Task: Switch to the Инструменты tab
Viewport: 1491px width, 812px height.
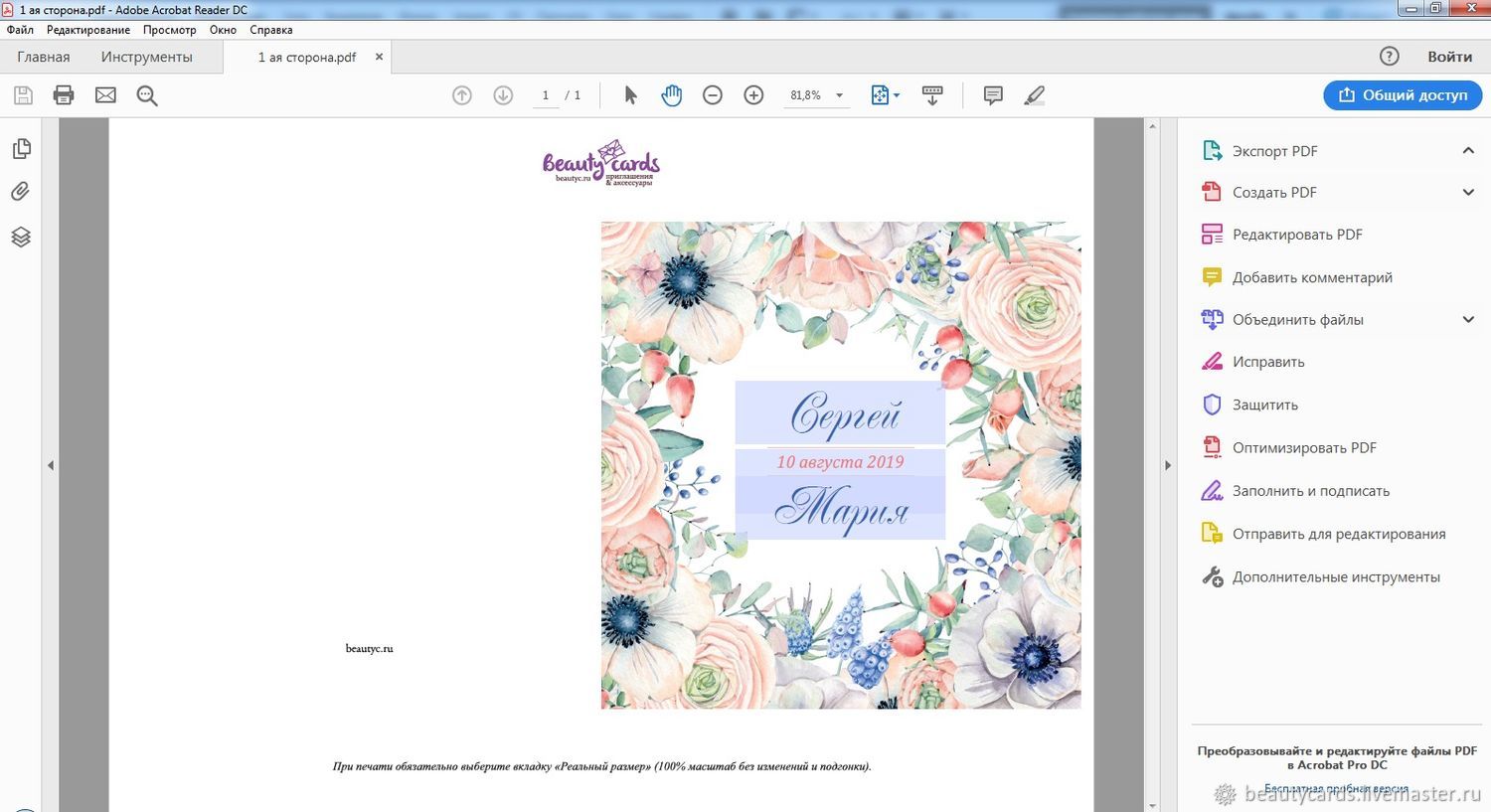Action: [x=146, y=57]
